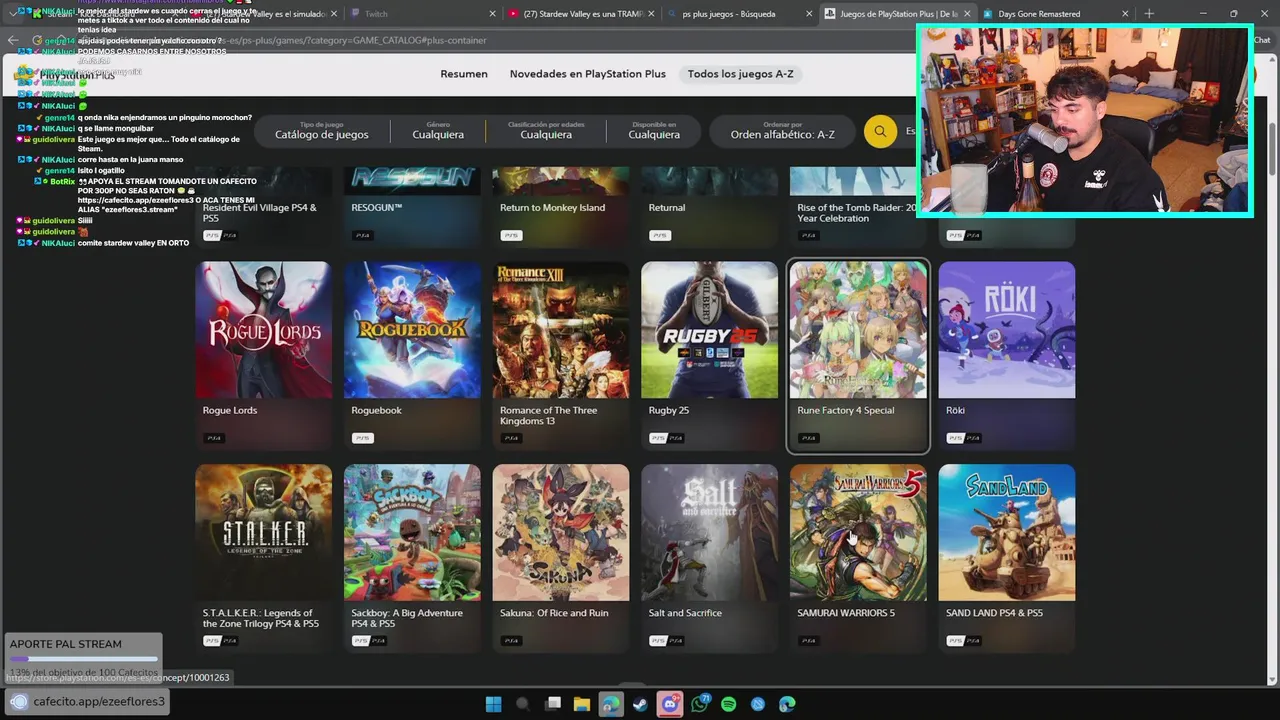Screen dimensions: 1280x720
Task: Close the Days Gone Remastered tab
Action: pos(1125,14)
